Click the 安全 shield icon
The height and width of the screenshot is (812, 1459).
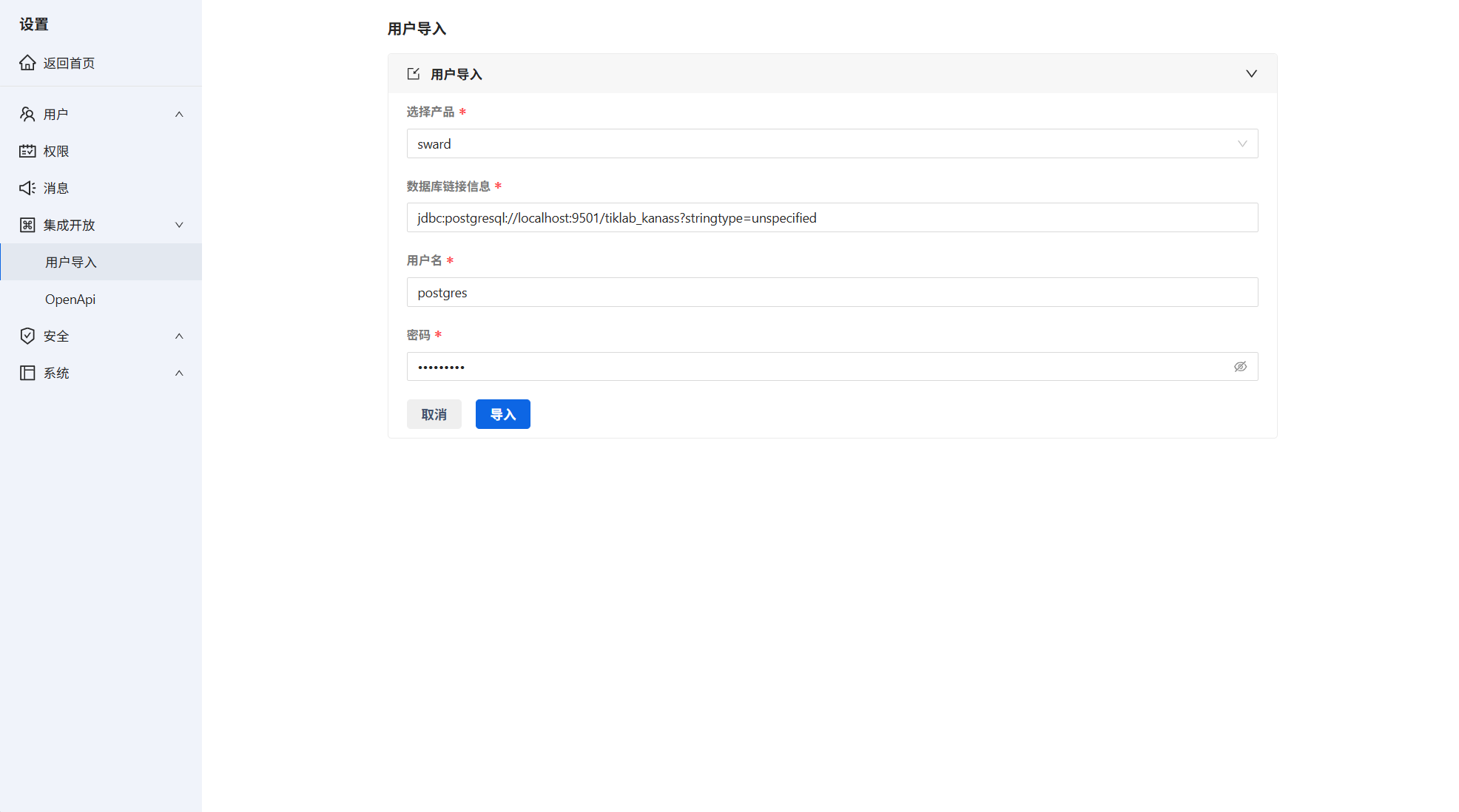coord(27,336)
